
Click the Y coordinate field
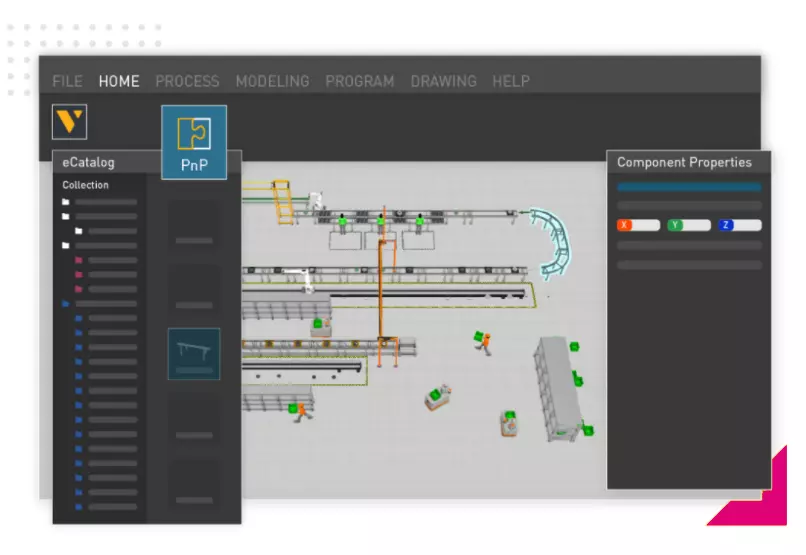tap(689, 225)
